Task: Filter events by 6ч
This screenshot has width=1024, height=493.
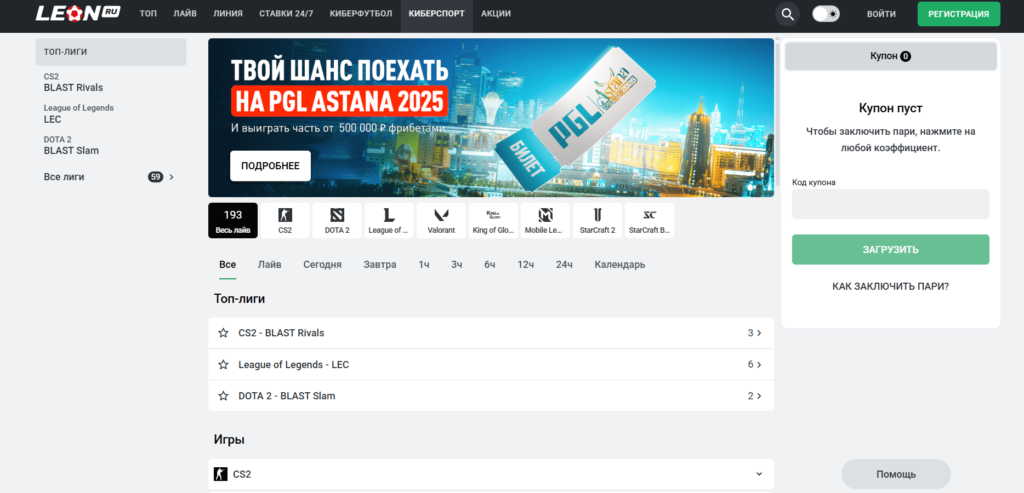Action: coord(490,264)
